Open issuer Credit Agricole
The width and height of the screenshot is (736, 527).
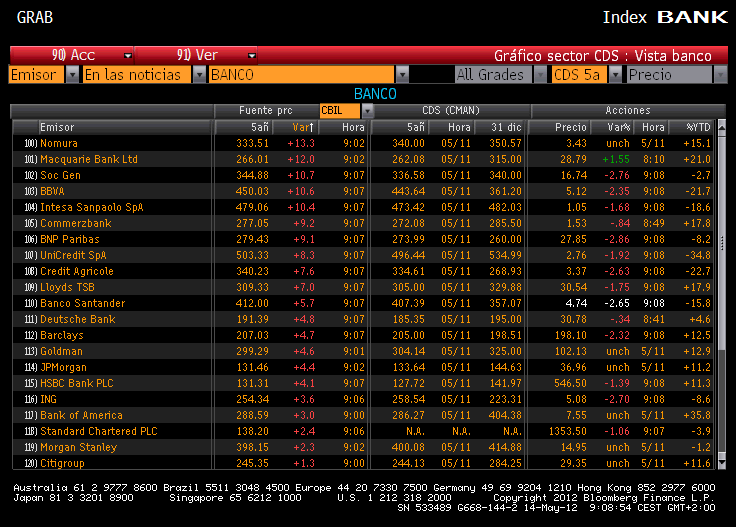point(77,271)
